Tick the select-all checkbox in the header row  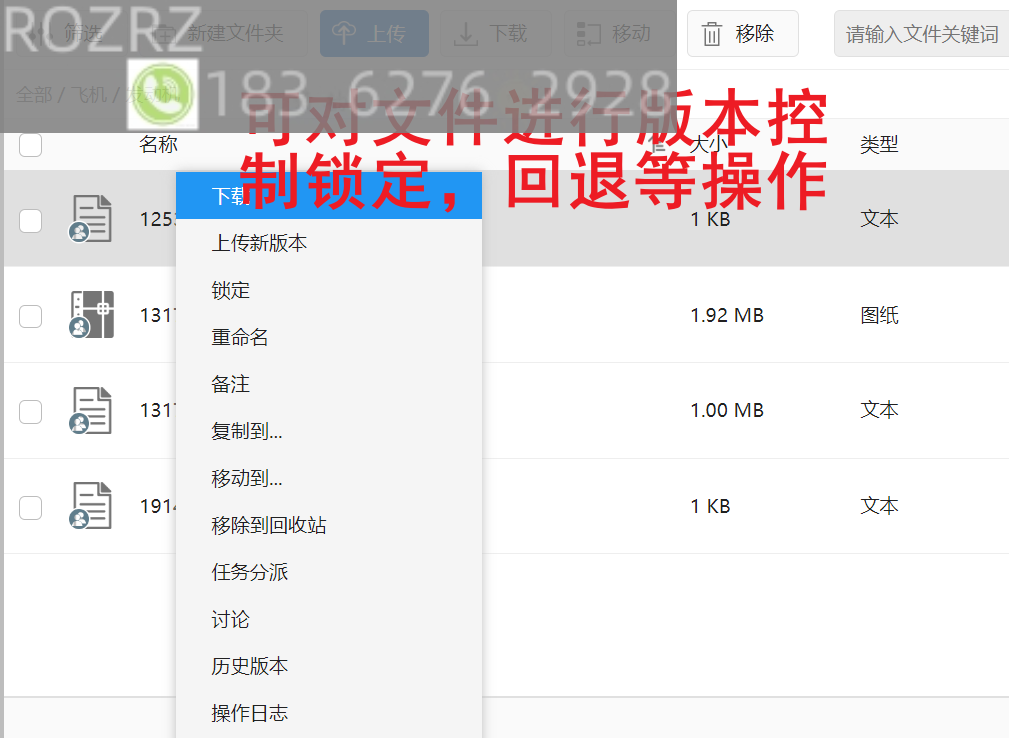(x=31, y=145)
